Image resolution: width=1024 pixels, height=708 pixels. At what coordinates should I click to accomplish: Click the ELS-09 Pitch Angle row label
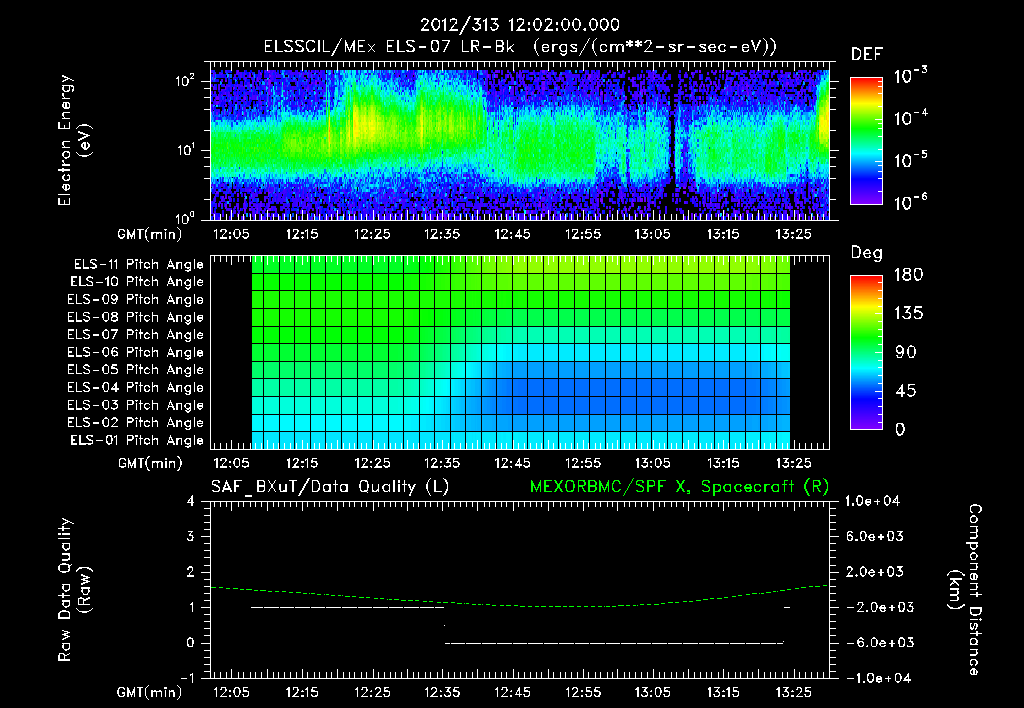[136, 300]
